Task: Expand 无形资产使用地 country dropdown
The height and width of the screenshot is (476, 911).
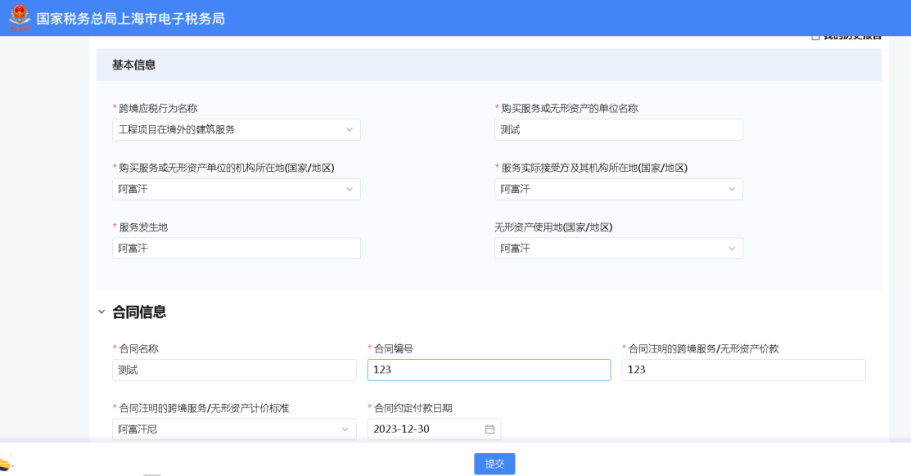Action: 618,249
